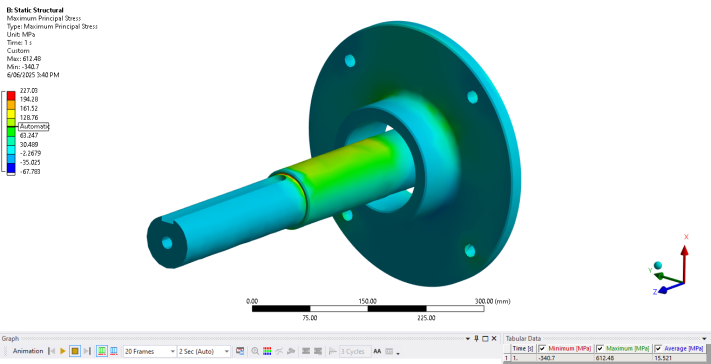Click the 63.247 legend value
Screen dimensions: 711x364
[29, 135]
